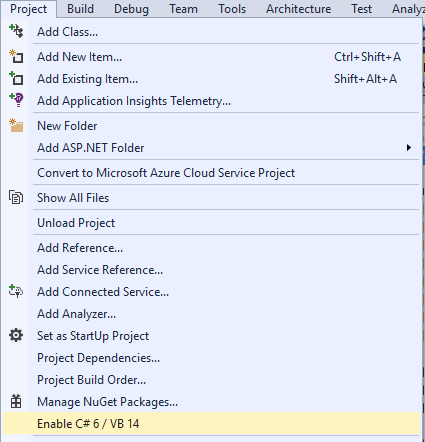The image size is (425, 442).
Task: Open the Architecture menu
Action: point(299,9)
